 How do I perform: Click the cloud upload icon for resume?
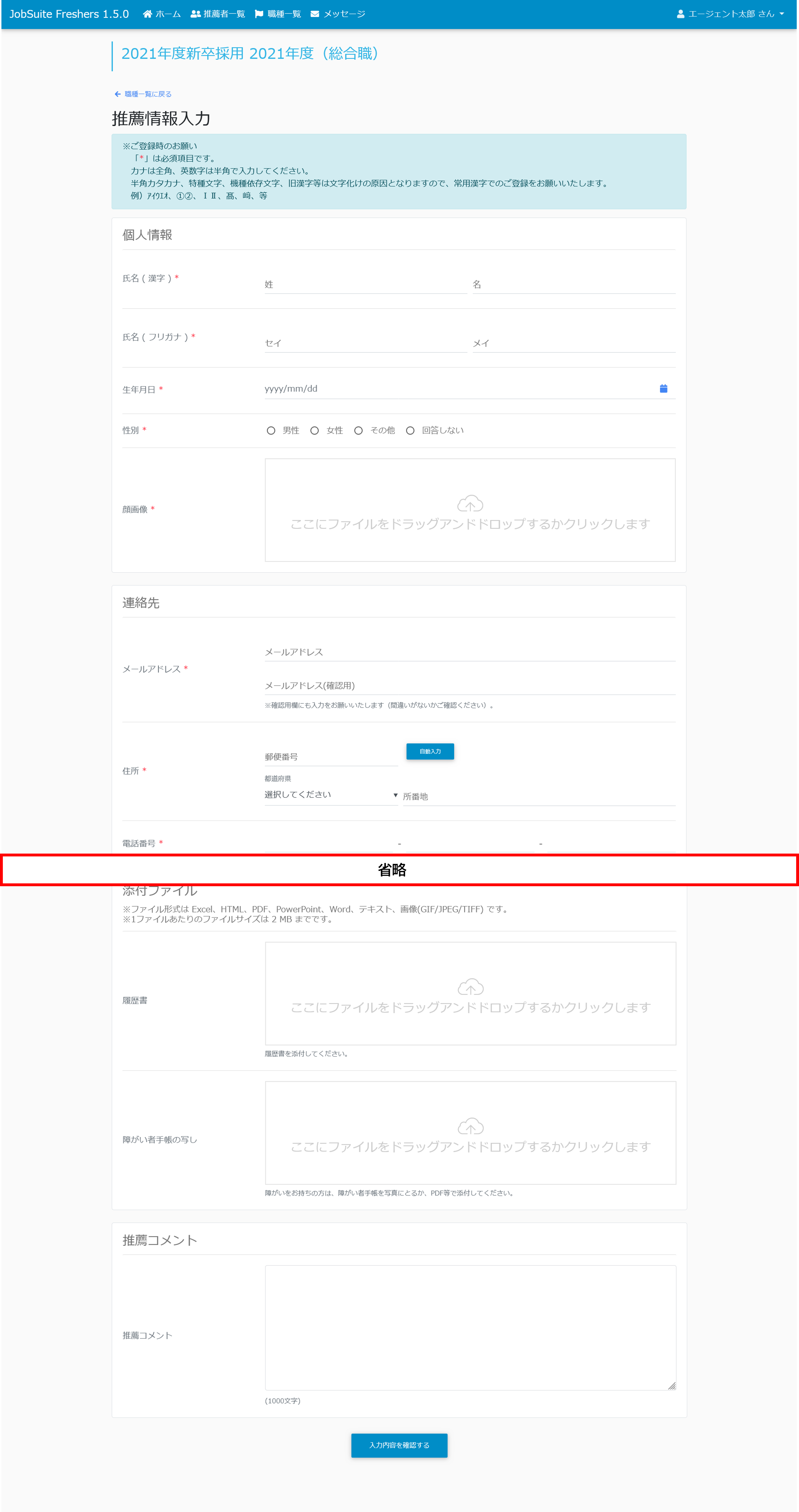coord(470,987)
